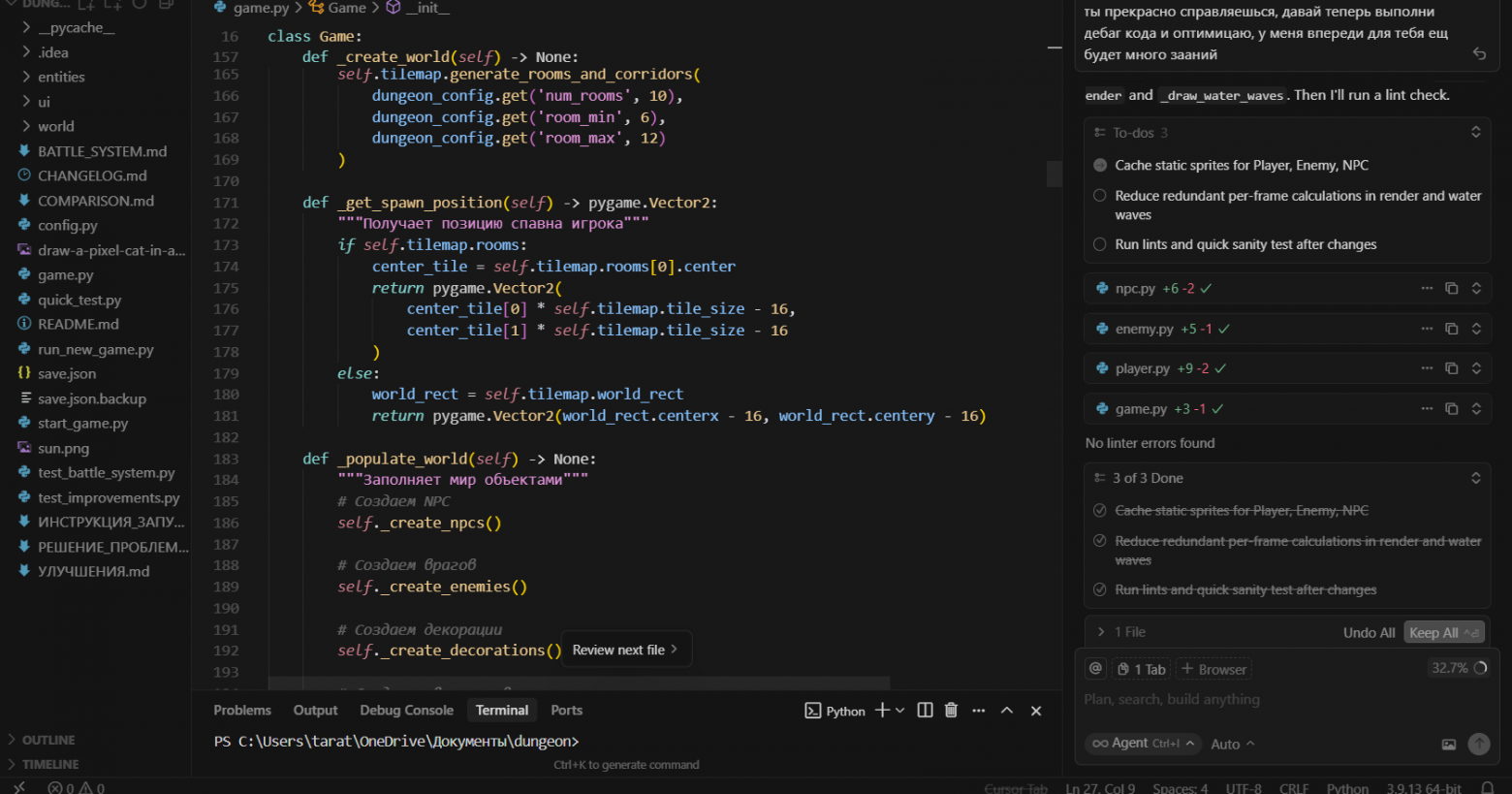Click the @ add context icon

coord(1096,668)
